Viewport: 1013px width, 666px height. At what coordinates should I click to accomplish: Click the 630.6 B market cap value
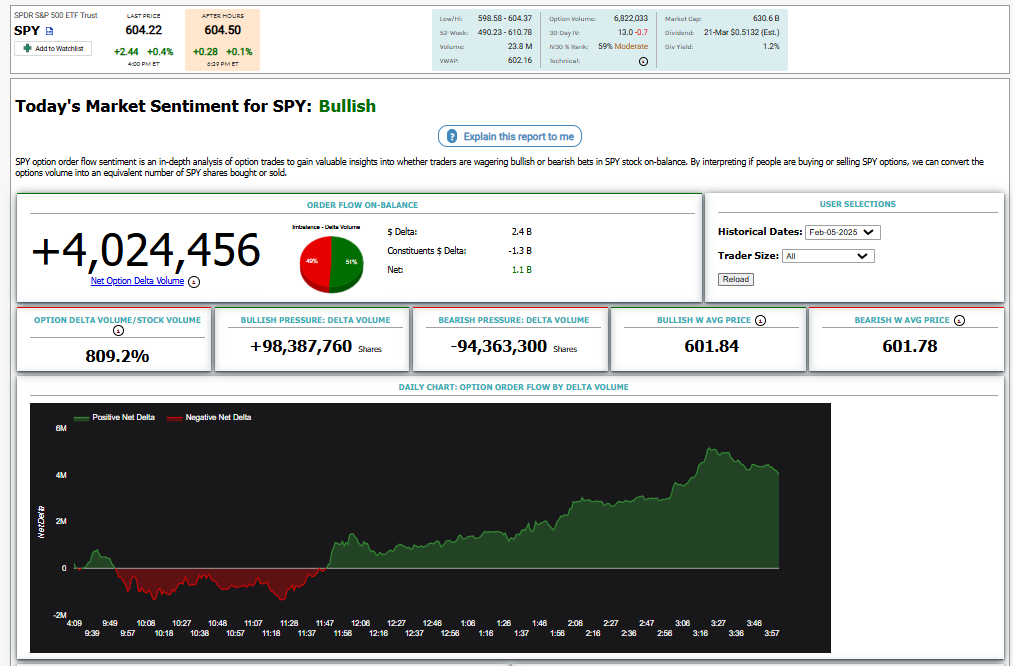coord(766,19)
